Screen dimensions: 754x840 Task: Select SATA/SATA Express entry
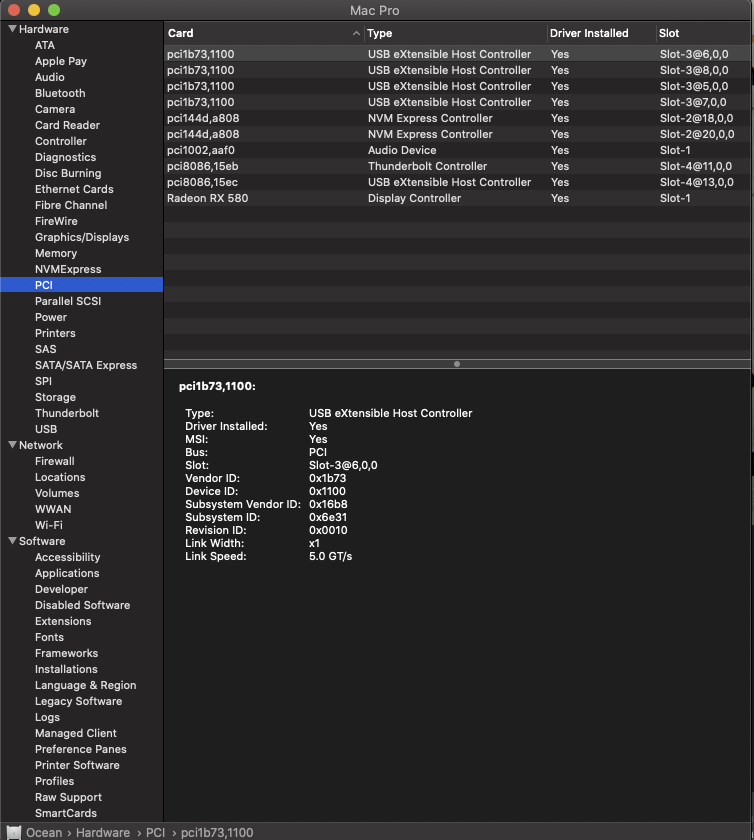point(86,365)
